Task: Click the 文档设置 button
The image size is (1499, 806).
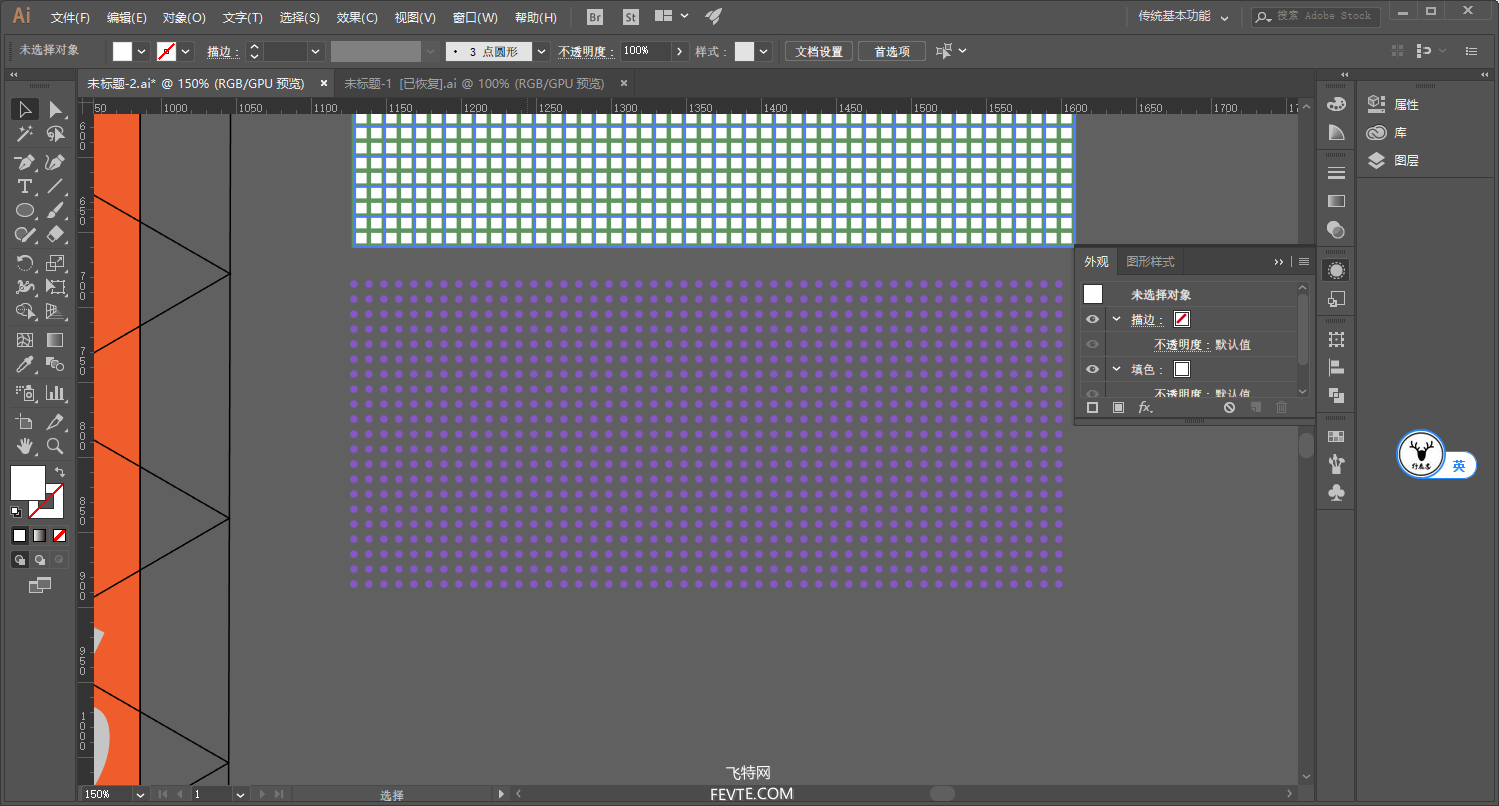Action: click(818, 52)
